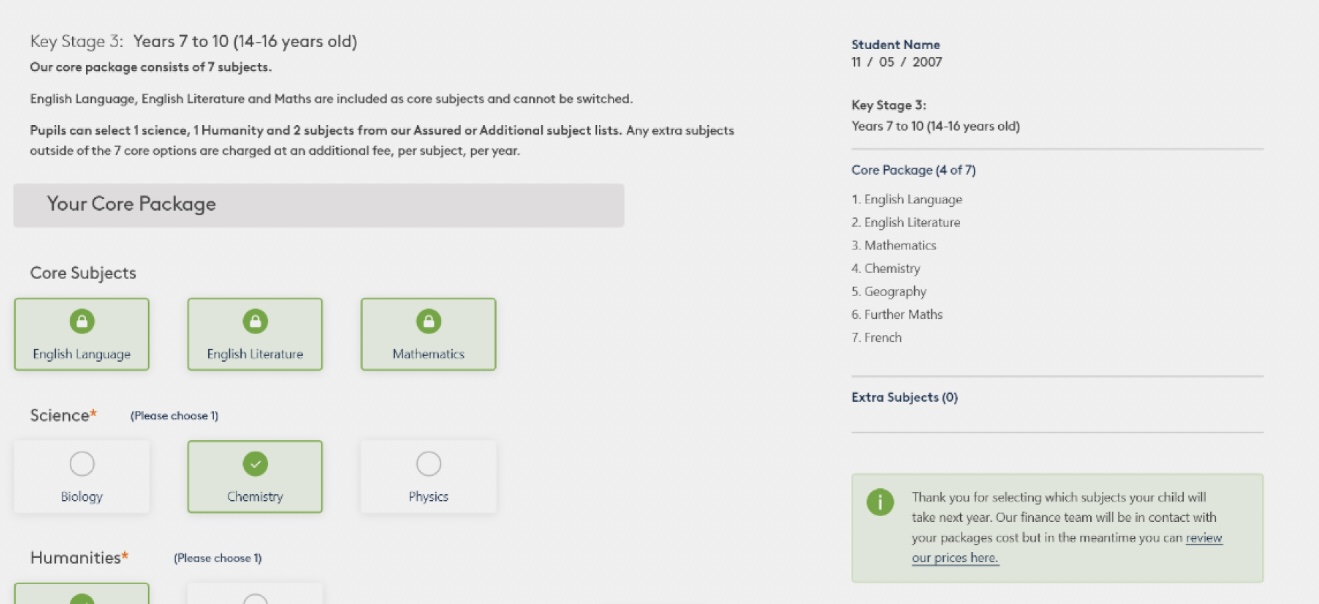Click the green info icon in notice
Viewport: 1319px width, 604px height.
point(879,503)
